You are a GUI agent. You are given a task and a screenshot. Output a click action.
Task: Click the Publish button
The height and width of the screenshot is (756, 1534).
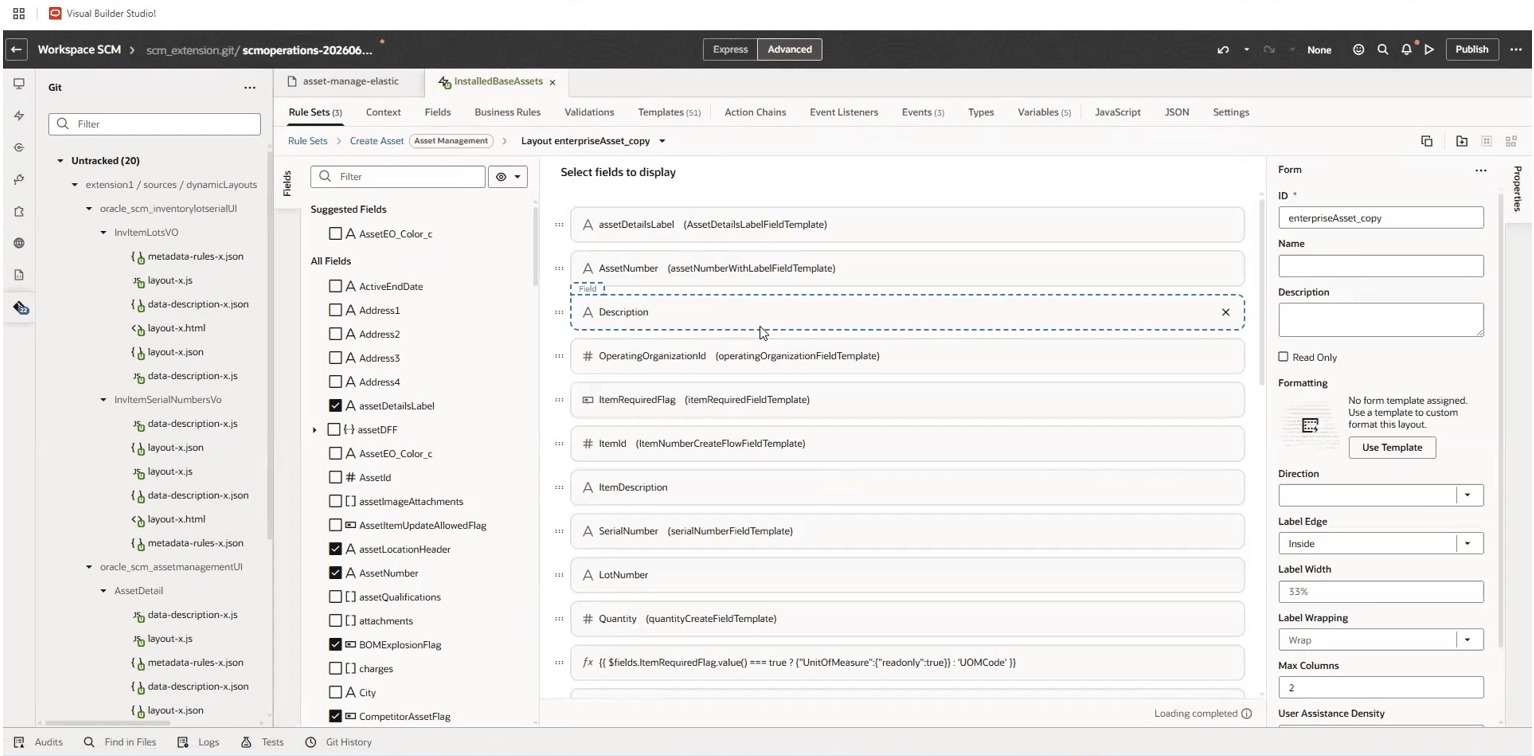pos(1472,50)
